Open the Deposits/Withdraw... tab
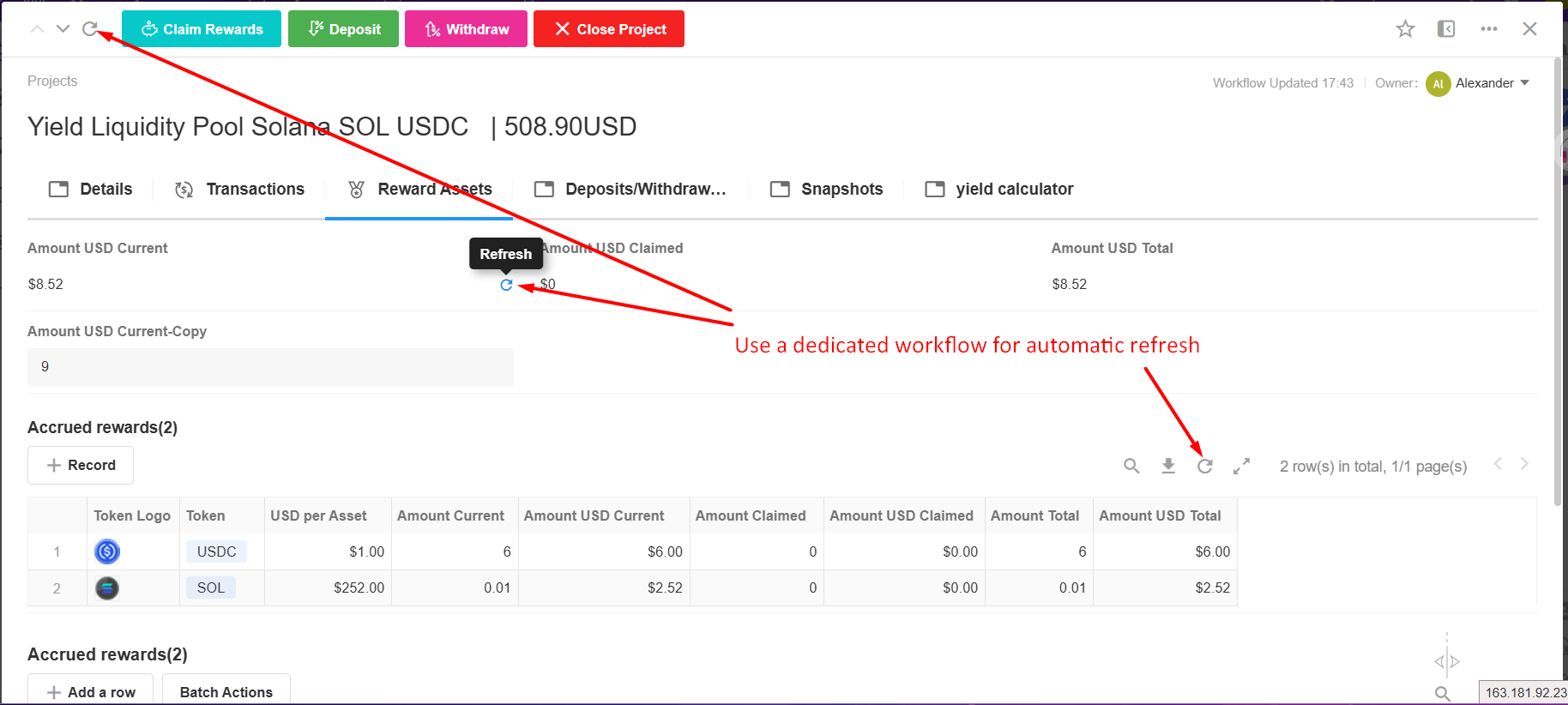Viewport: 1568px width, 705px height. tap(630, 190)
